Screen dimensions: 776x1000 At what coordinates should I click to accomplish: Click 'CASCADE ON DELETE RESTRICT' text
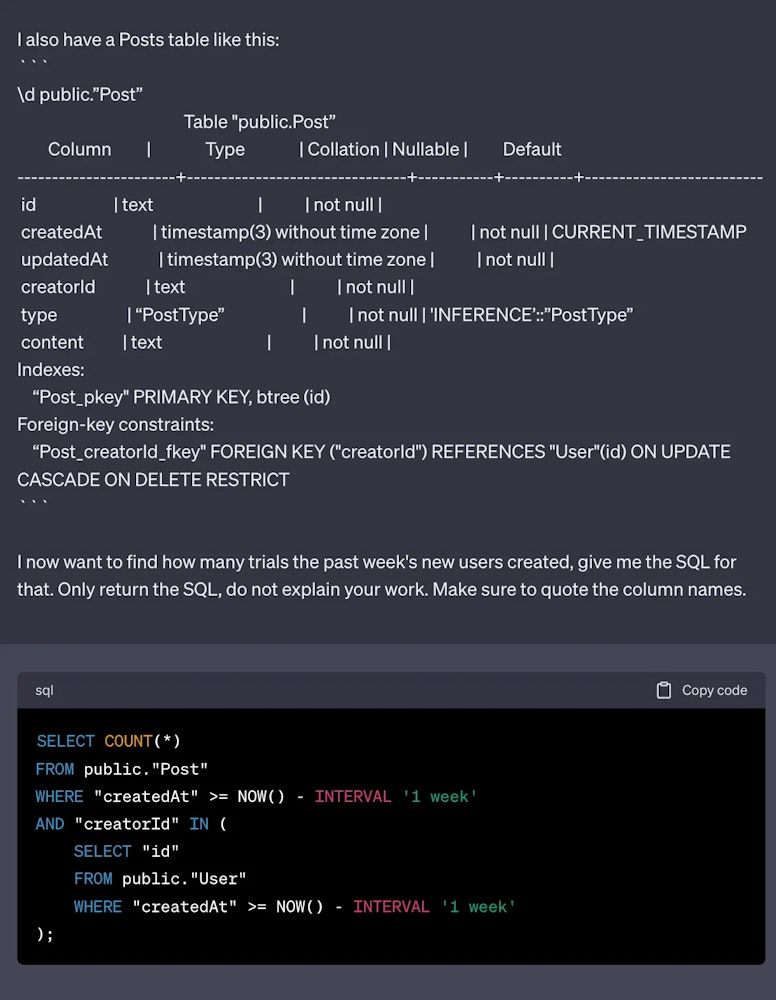[x=153, y=480]
